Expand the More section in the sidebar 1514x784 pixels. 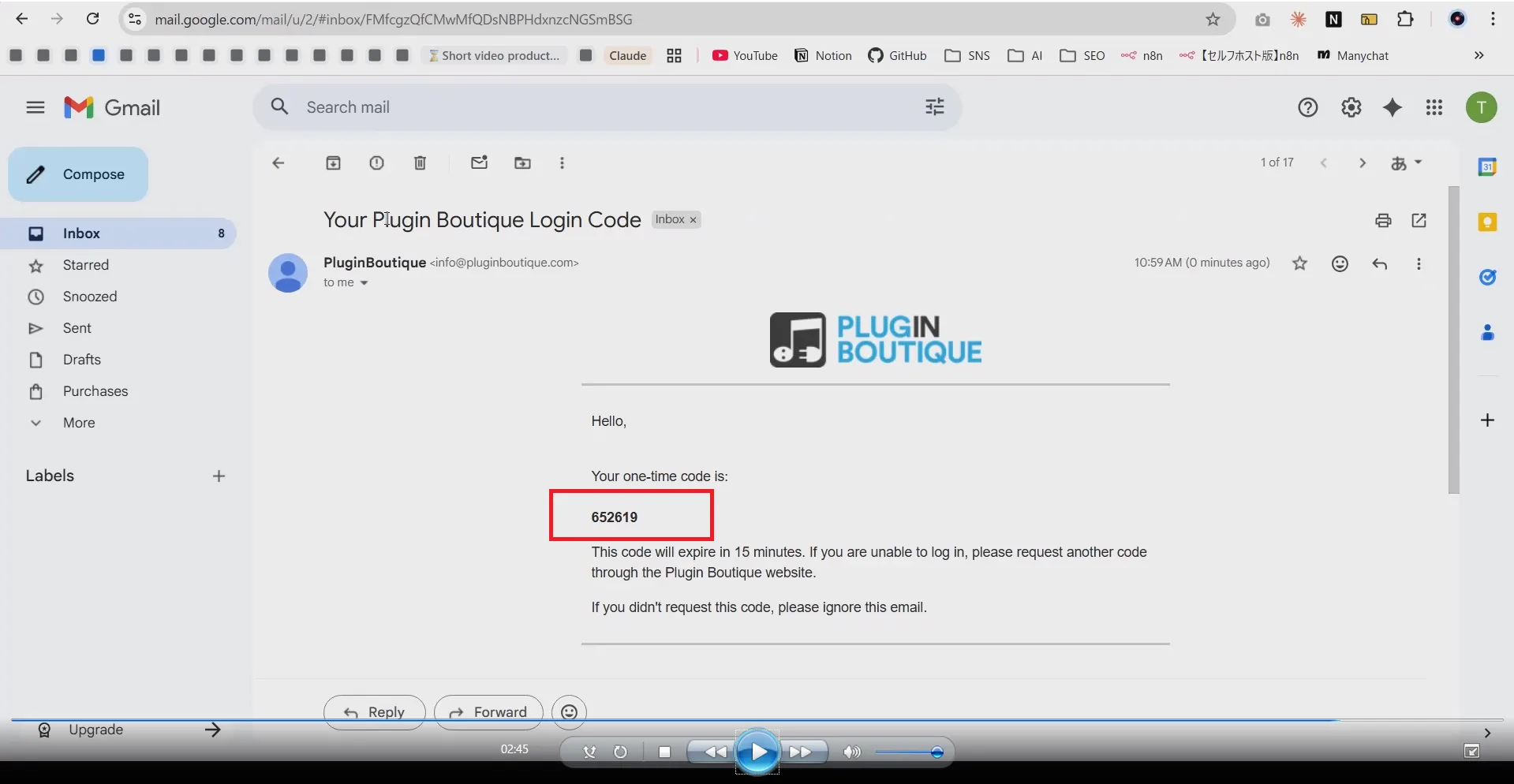click(78, 423)
